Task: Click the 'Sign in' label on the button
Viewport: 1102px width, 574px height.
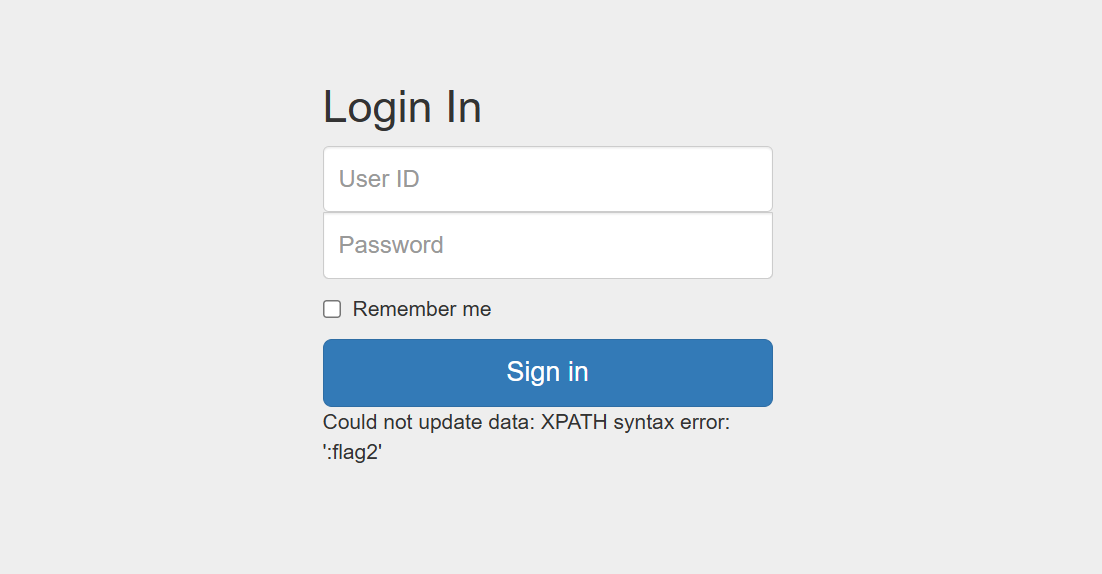Action: click(547, 372)
